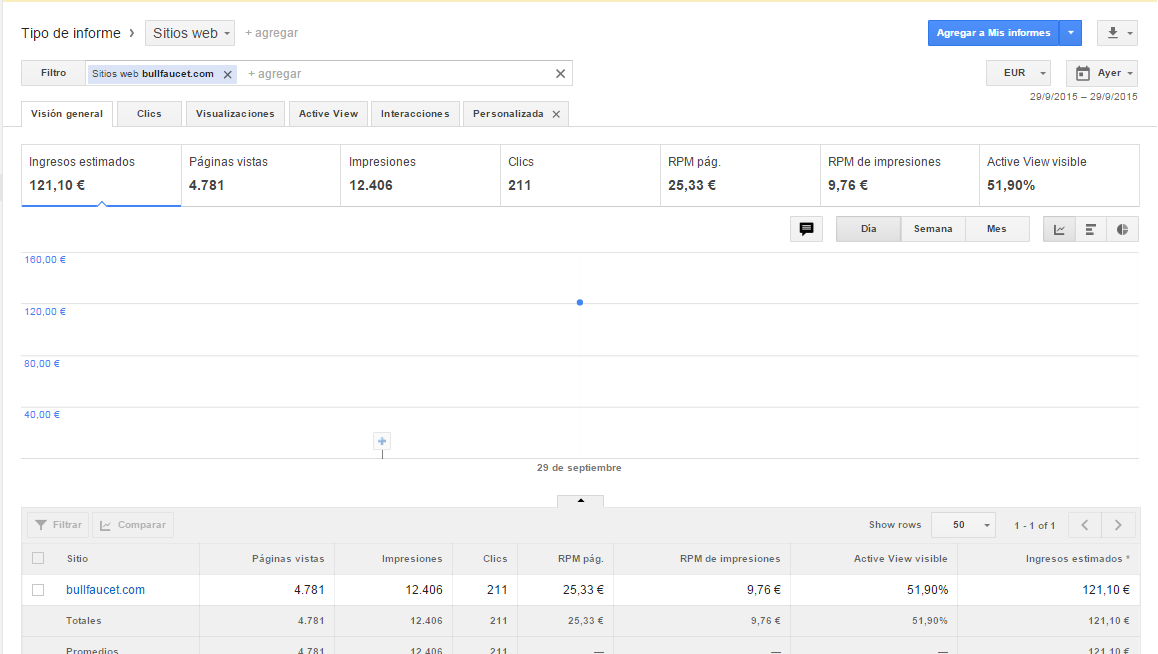This screenshot has height=654, width=1158.
Task: Go to next page of results
Action: [1118, 525]
